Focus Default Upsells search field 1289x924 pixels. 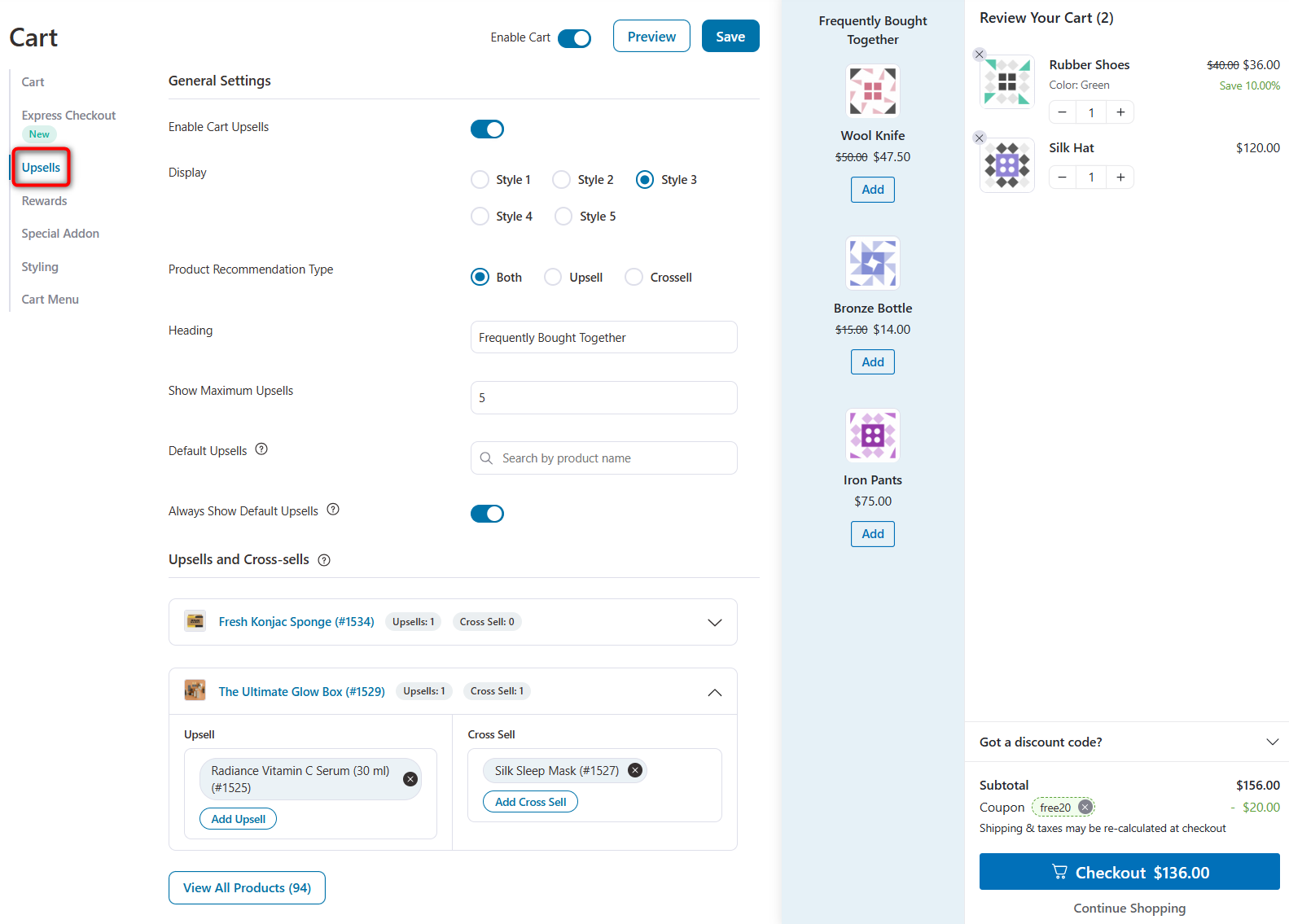point(604,458)
